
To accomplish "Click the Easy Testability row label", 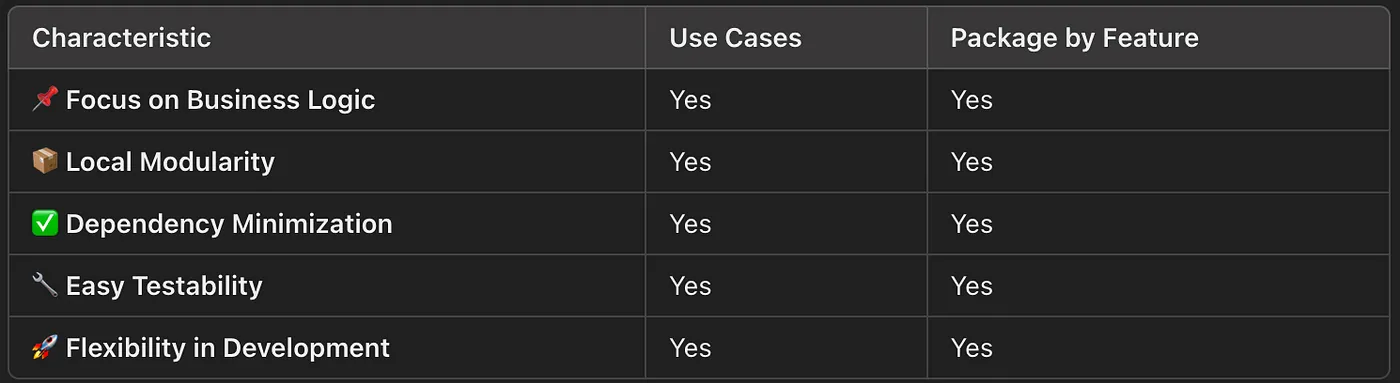I will click(164, 286).
